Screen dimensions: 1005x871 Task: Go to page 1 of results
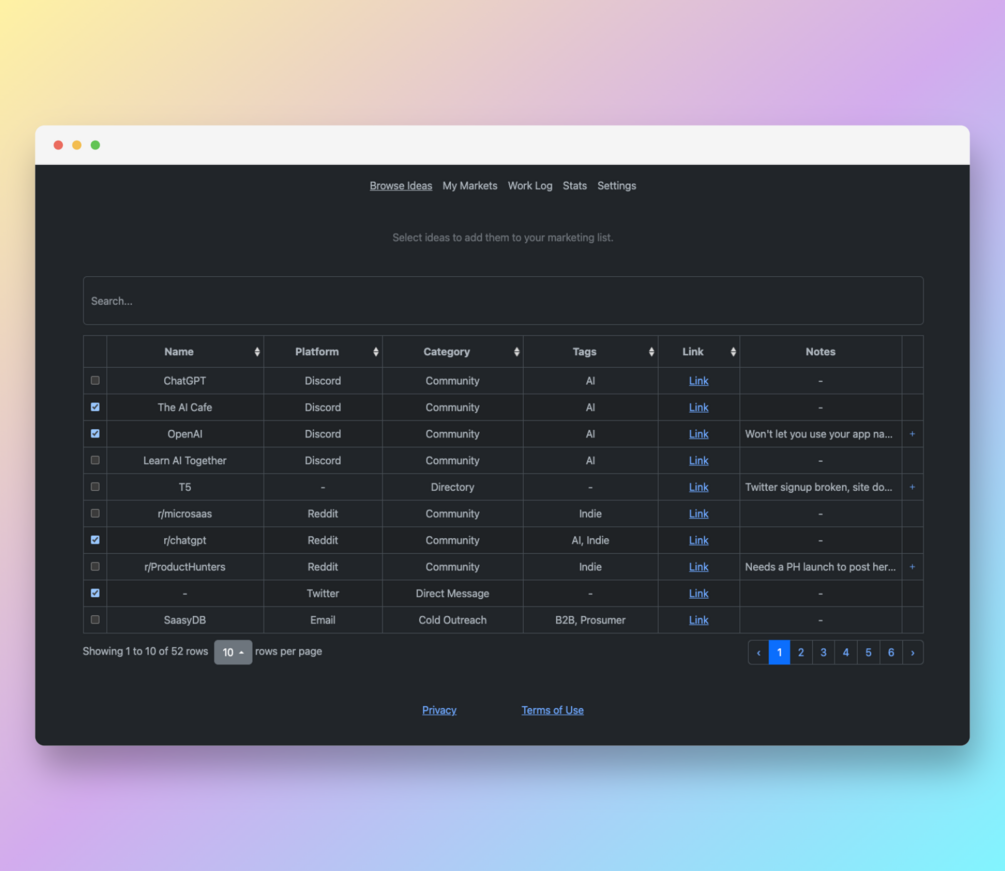click(779, 652)
